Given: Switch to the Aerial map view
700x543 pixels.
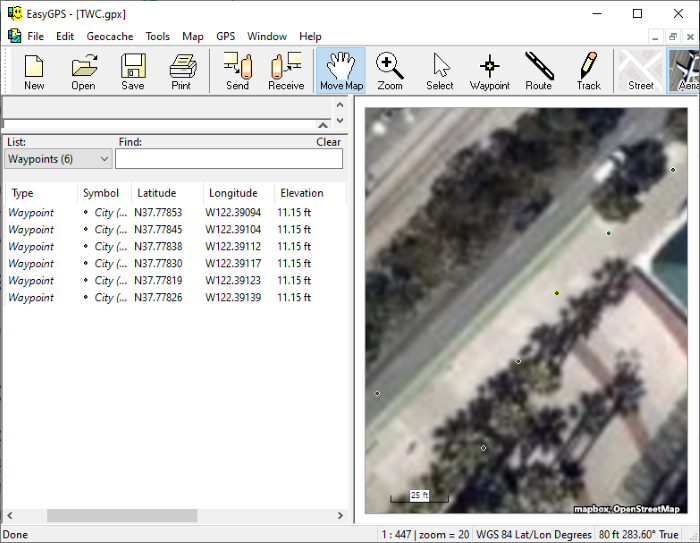Looking at the screenshot, I should click(x=683, y=71).
